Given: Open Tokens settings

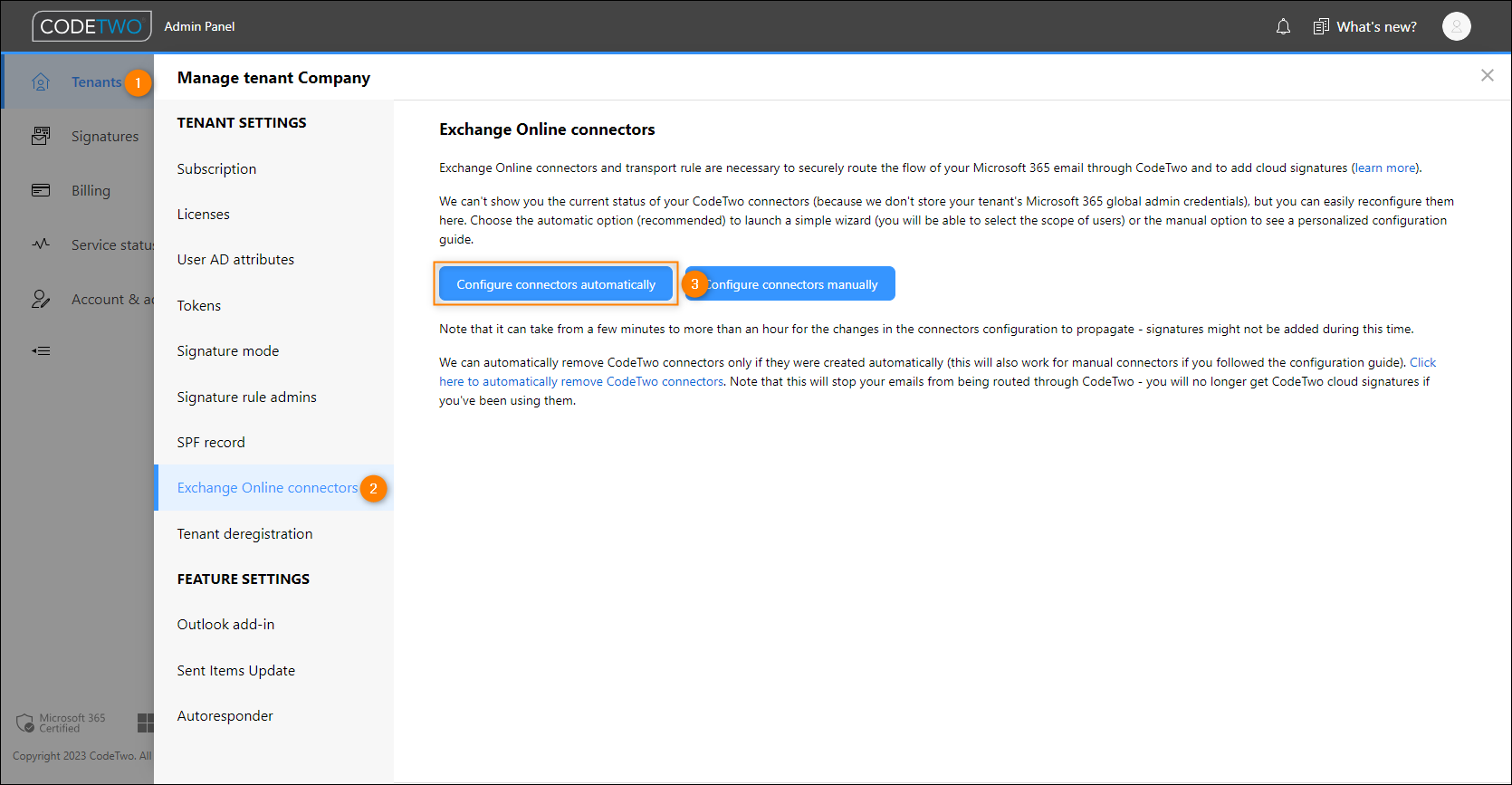Looking at the screenshot, I should tap(199, 306).
